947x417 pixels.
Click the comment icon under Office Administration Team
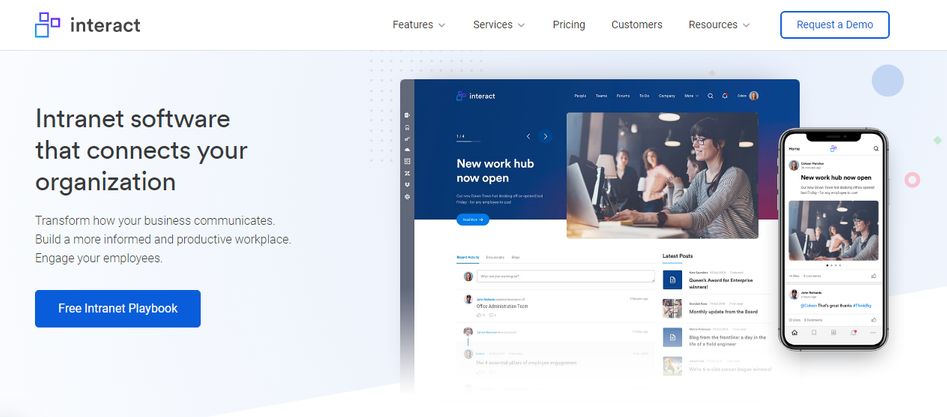coord(492,315)
